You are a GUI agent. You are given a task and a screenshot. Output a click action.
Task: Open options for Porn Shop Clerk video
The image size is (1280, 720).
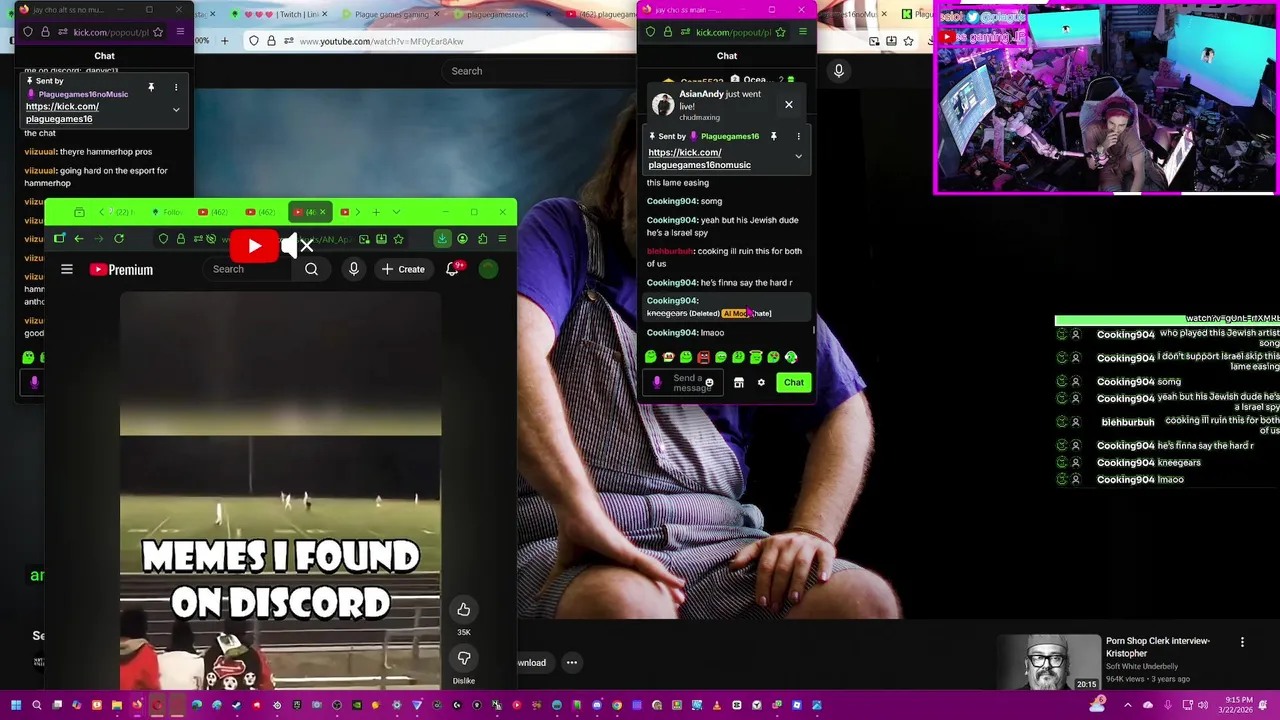point(1242,642)
